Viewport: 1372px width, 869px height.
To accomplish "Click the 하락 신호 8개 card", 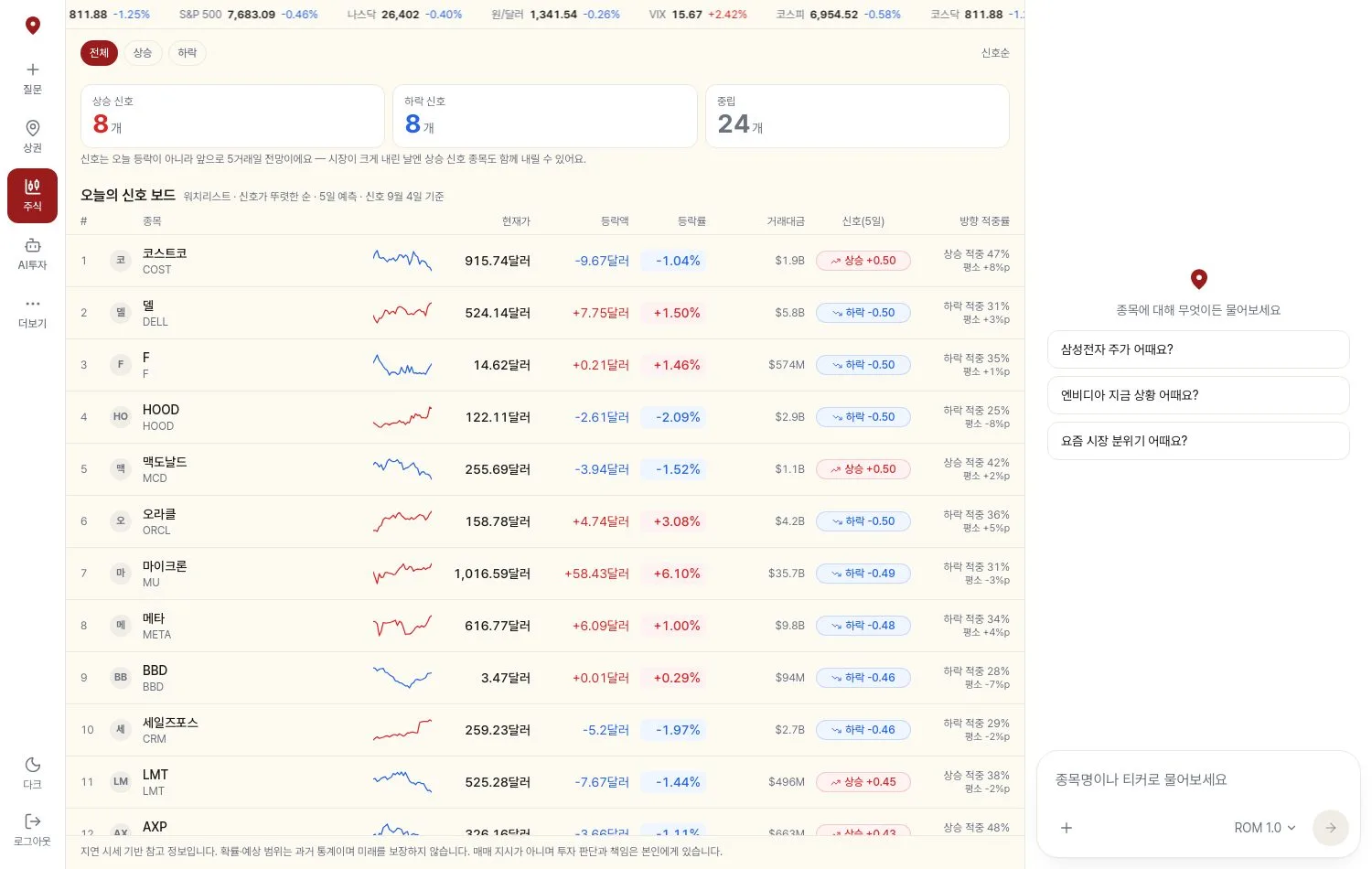I will tap(545, 116).
